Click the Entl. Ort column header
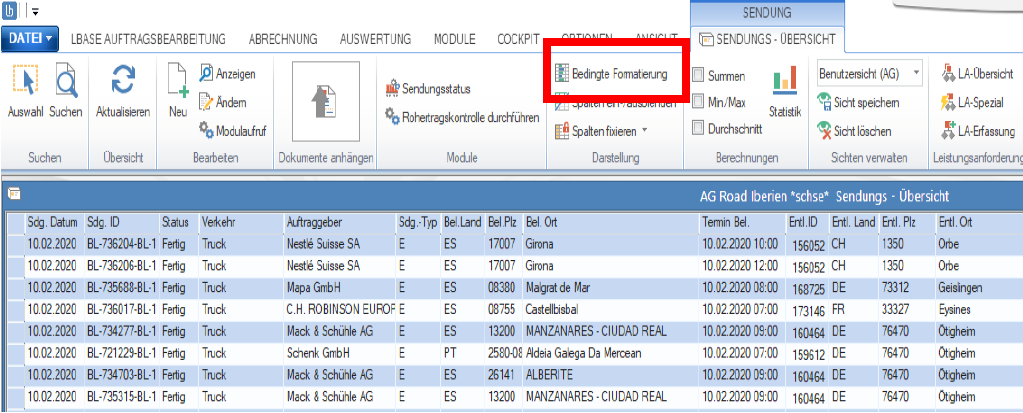The height and width of the screenshot is (413, 1023). (979, 222)
